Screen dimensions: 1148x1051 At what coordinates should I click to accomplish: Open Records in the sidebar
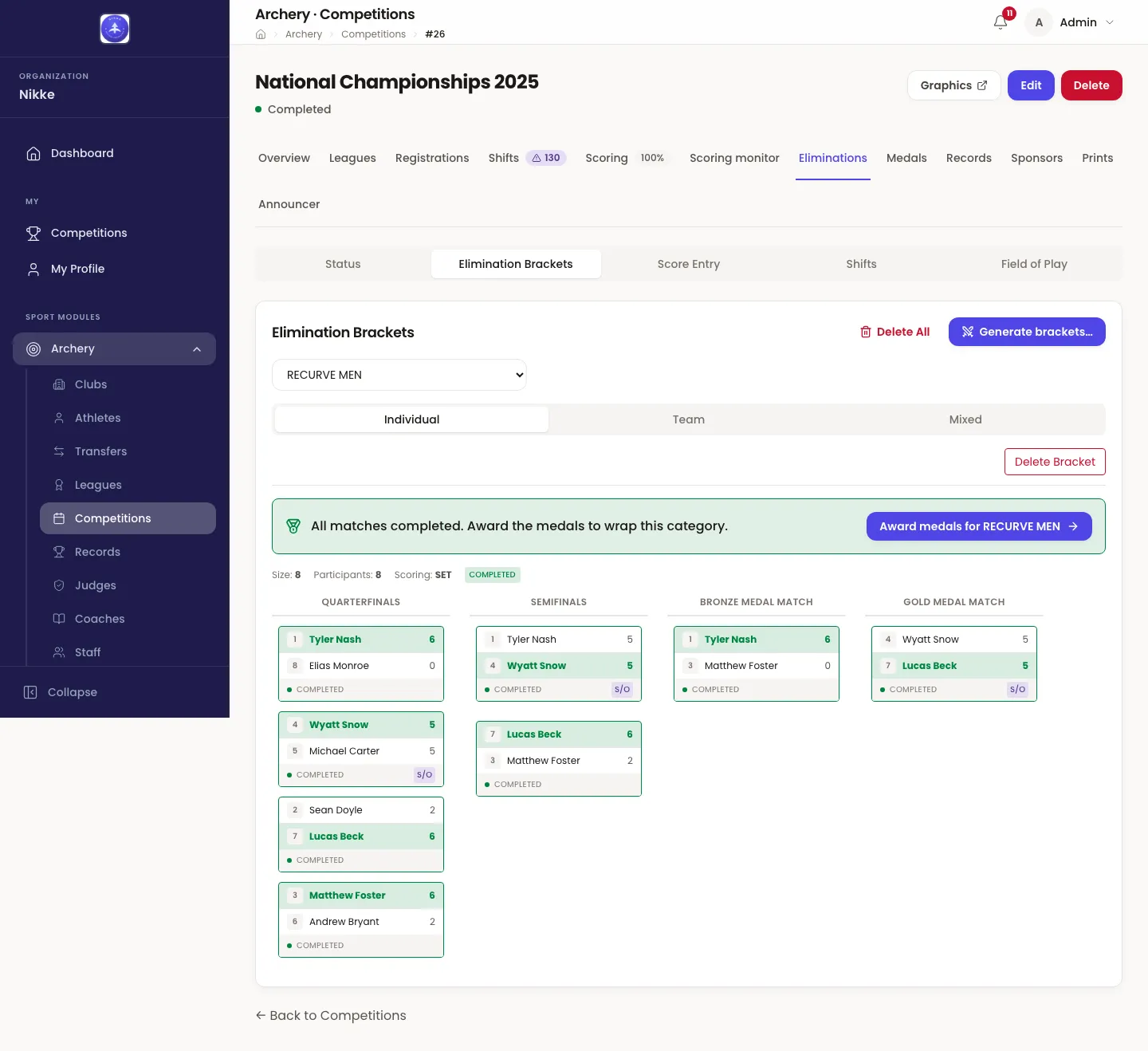coord(128,552)
